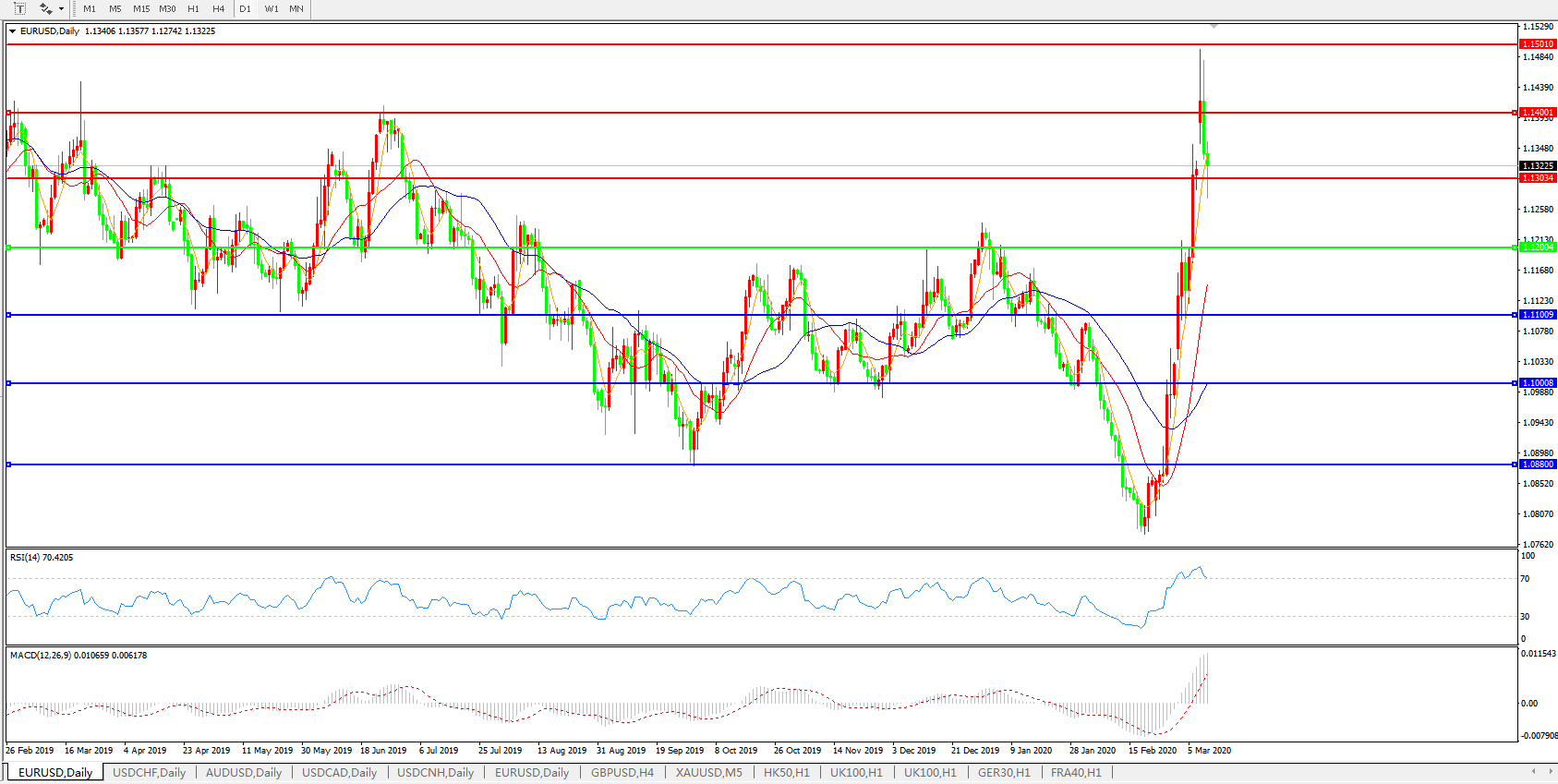Open the GER30,H1 chart tab
This screenshot has height=784, width=1558.
1004,773
